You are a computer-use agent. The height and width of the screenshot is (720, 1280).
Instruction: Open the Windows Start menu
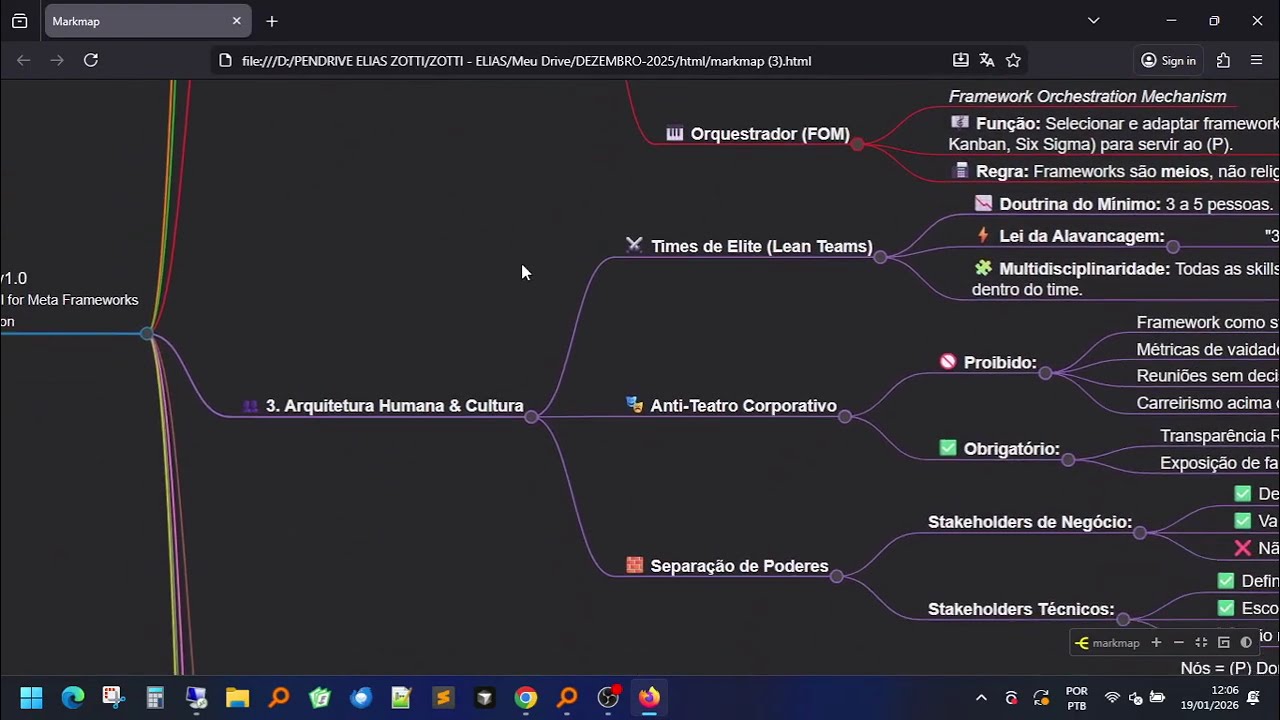(x=31, y=698)
